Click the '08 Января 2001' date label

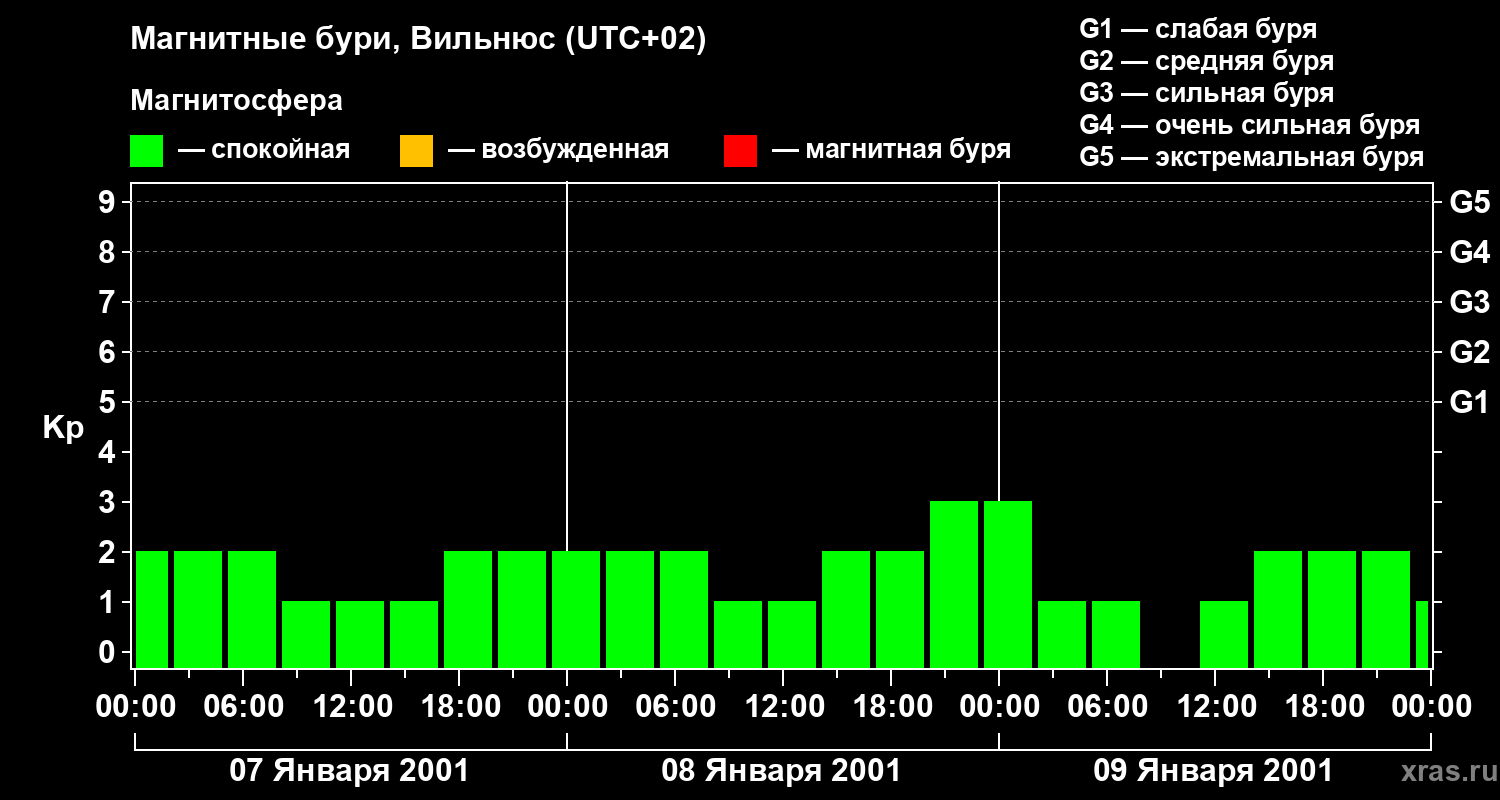pos(781,771)
